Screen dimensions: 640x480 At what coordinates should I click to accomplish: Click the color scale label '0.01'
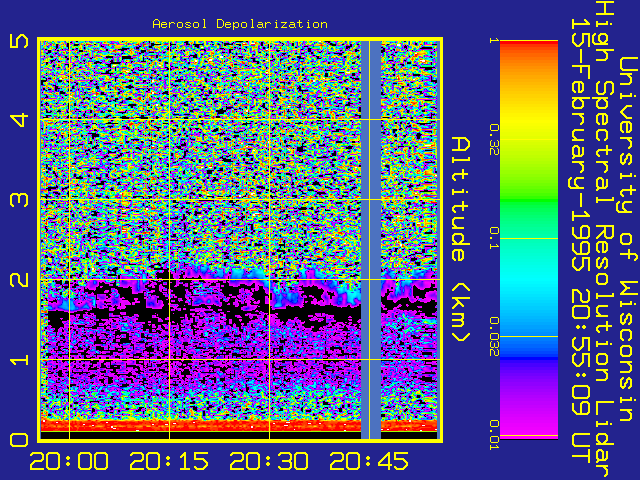click(x=494, y=435)
